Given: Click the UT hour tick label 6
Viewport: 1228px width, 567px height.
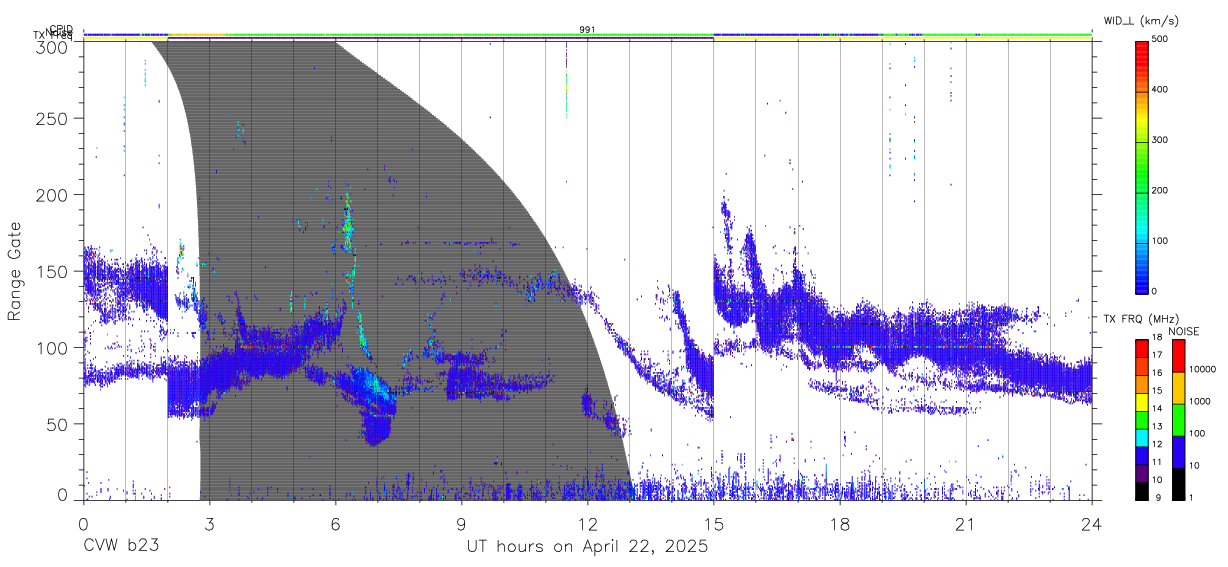Looking at the screenshot, I should 335,523.
